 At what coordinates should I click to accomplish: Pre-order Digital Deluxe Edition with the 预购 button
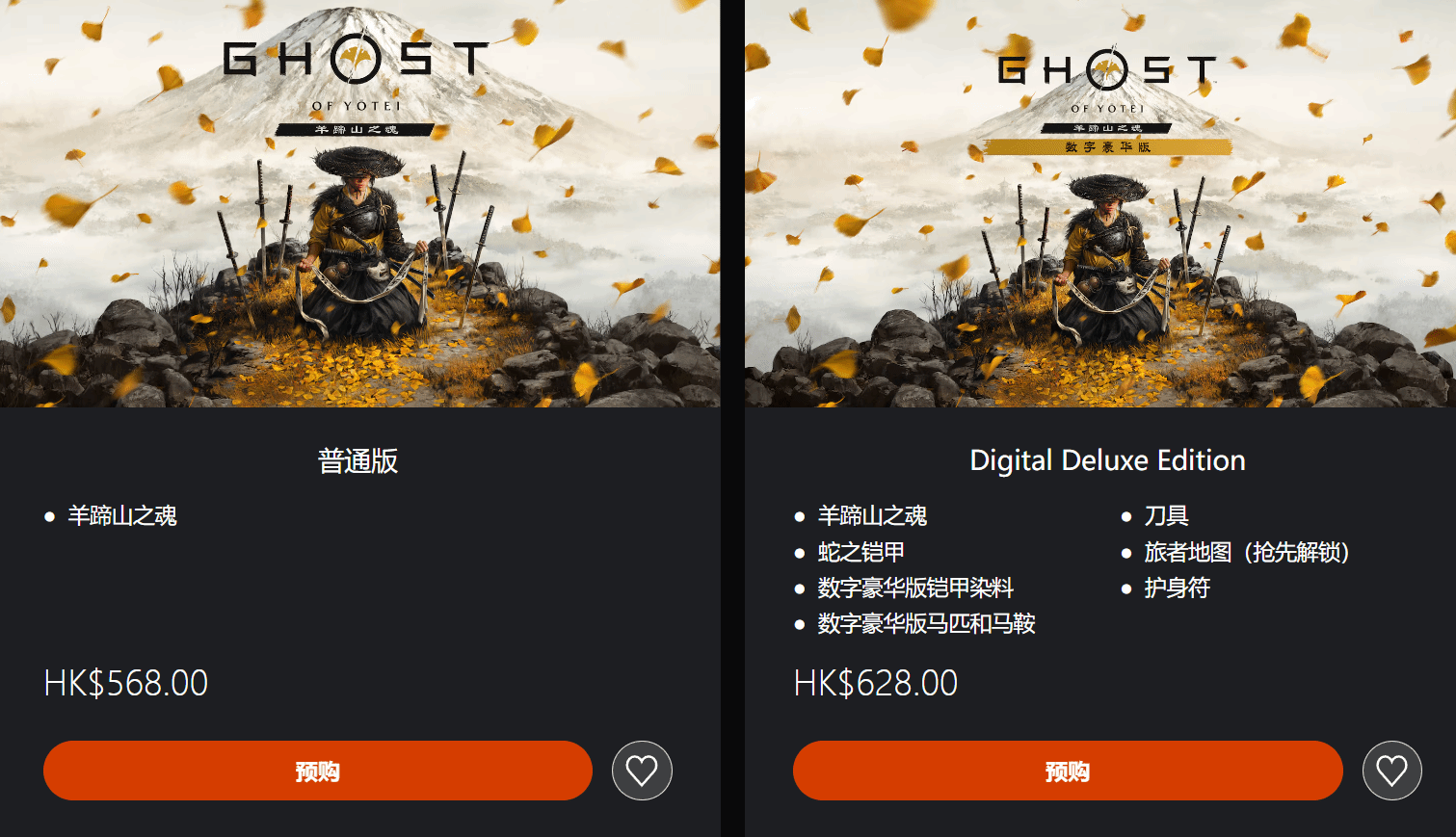[1068, 771]
